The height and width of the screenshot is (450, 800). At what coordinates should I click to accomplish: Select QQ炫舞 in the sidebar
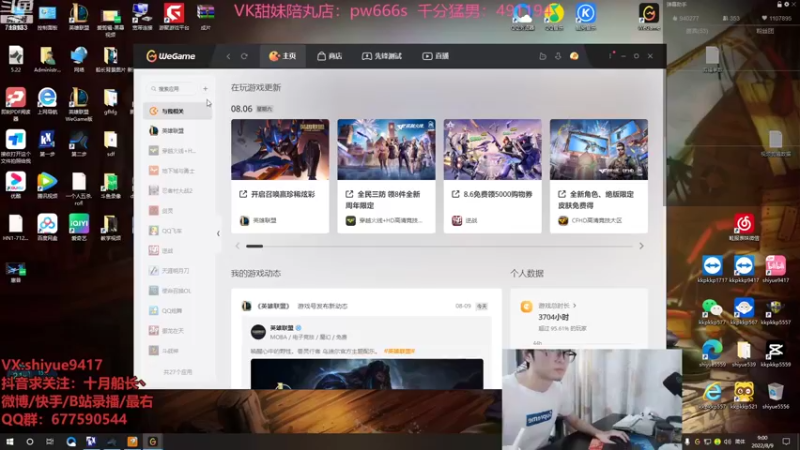click(178, 311)
